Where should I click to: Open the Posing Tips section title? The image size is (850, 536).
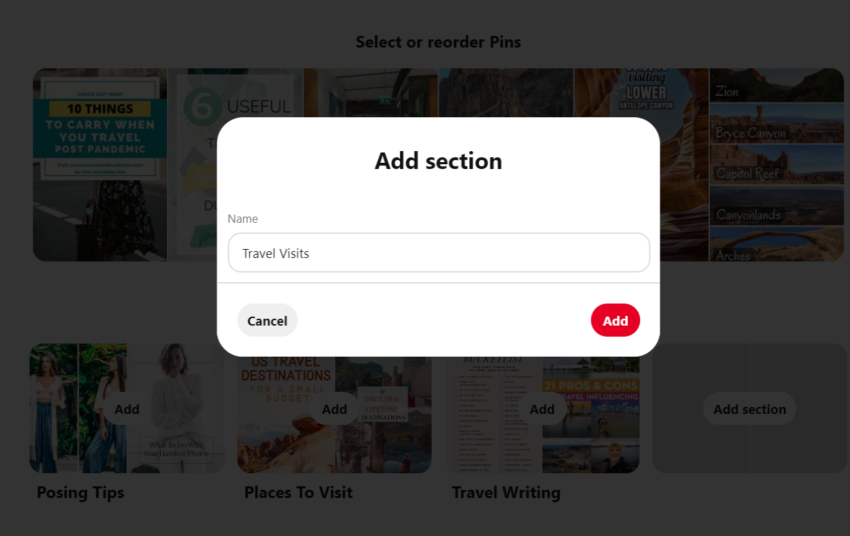[x=80, y=492]
